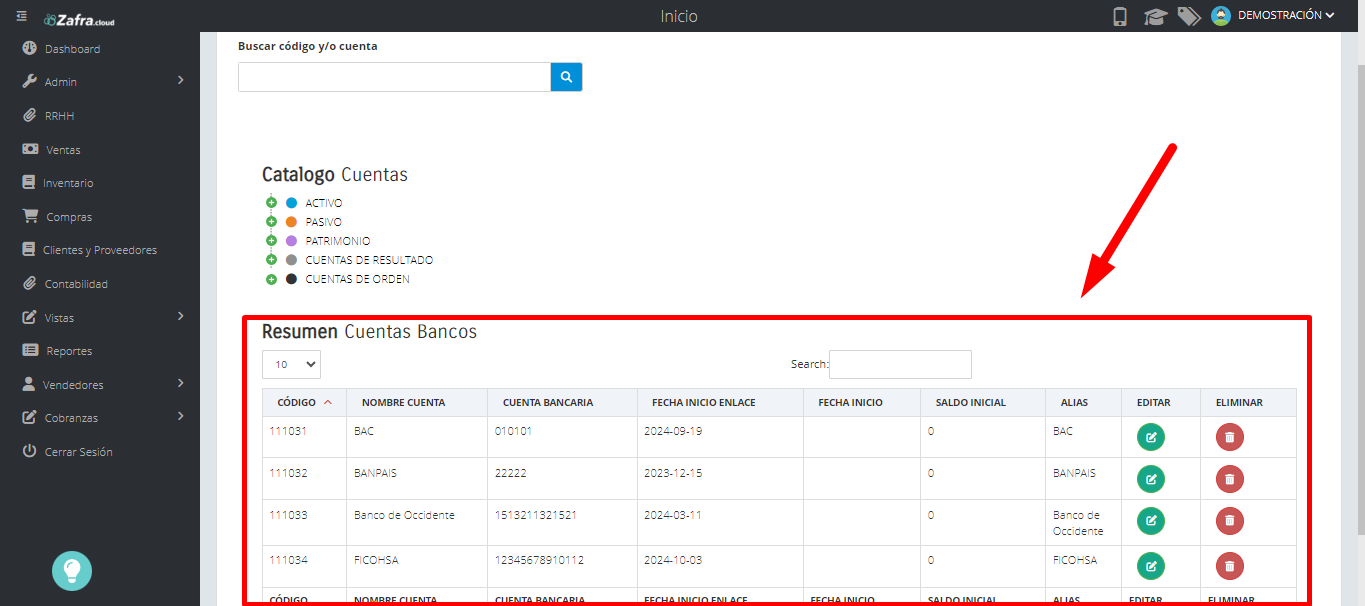Select the PATRIMONIO tree label
The height and width of the screenshot is (606, 1365).
(x=338, y=241)
